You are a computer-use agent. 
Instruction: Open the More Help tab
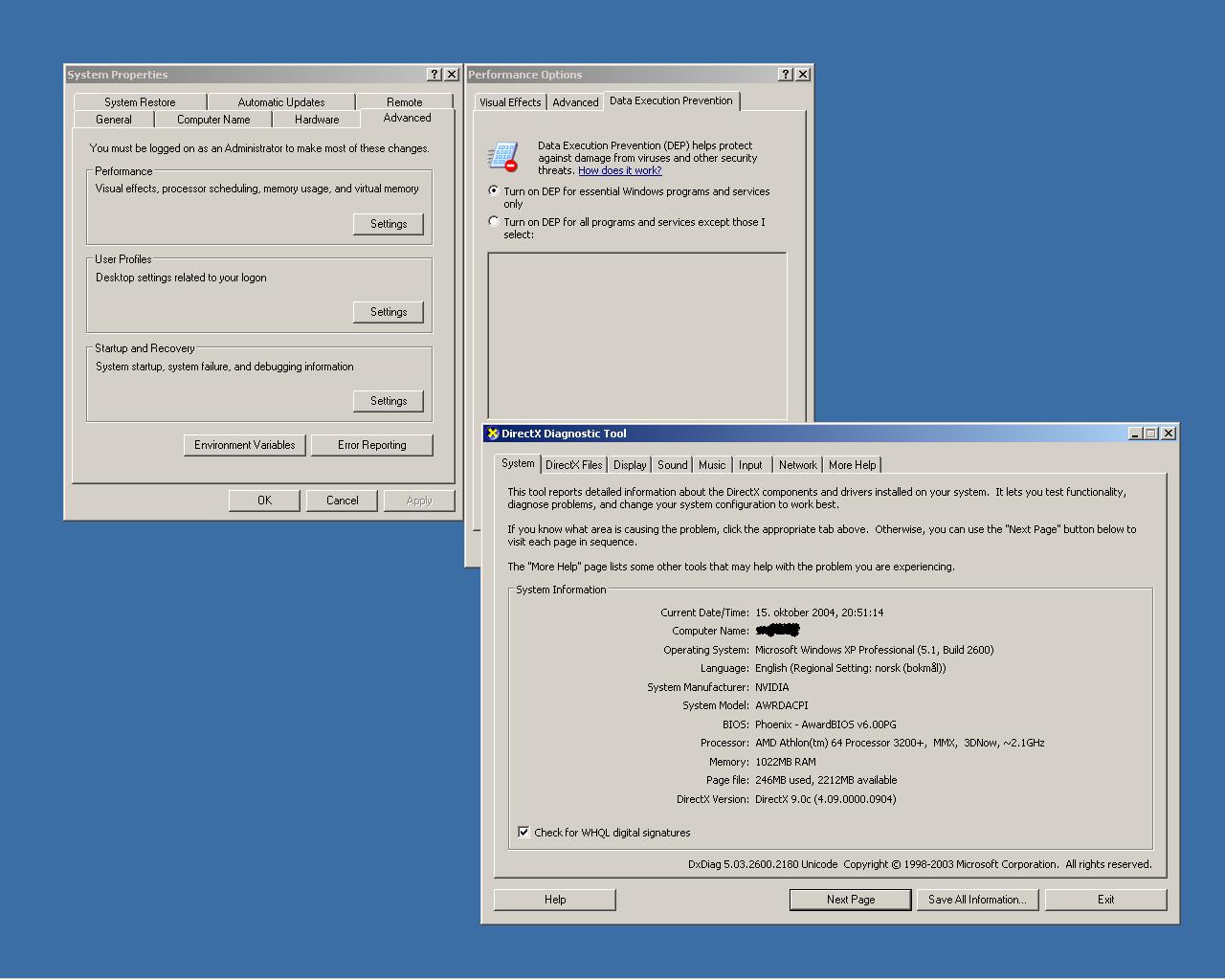(x=852, y=465)
